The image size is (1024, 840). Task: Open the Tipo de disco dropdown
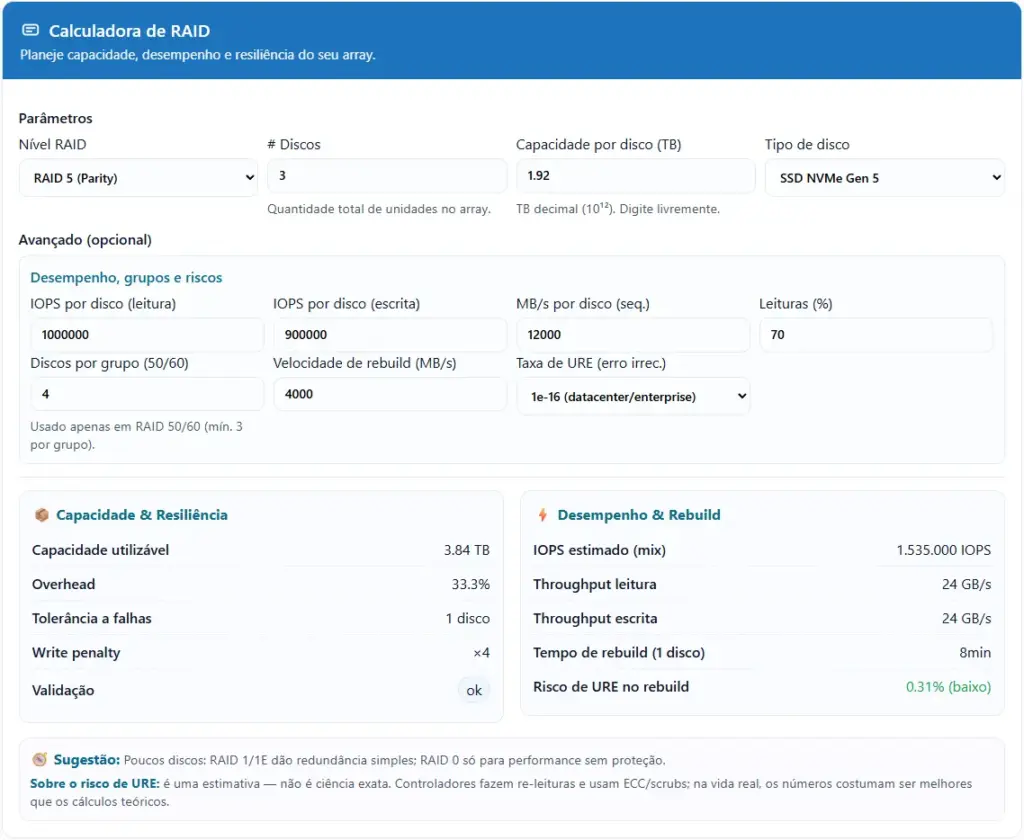pos(884,178)
